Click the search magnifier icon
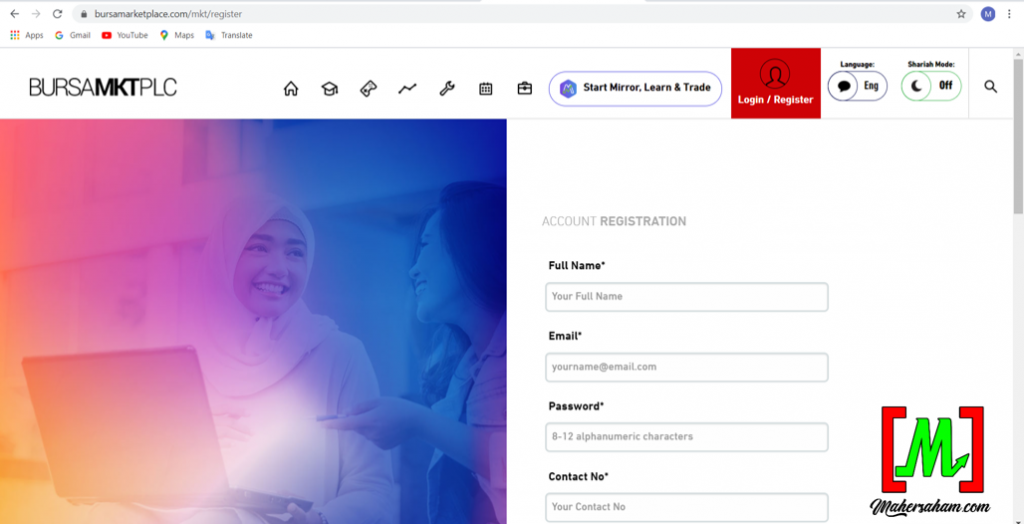This screenshot has height=524, width=1024. [x=990, y=87]
